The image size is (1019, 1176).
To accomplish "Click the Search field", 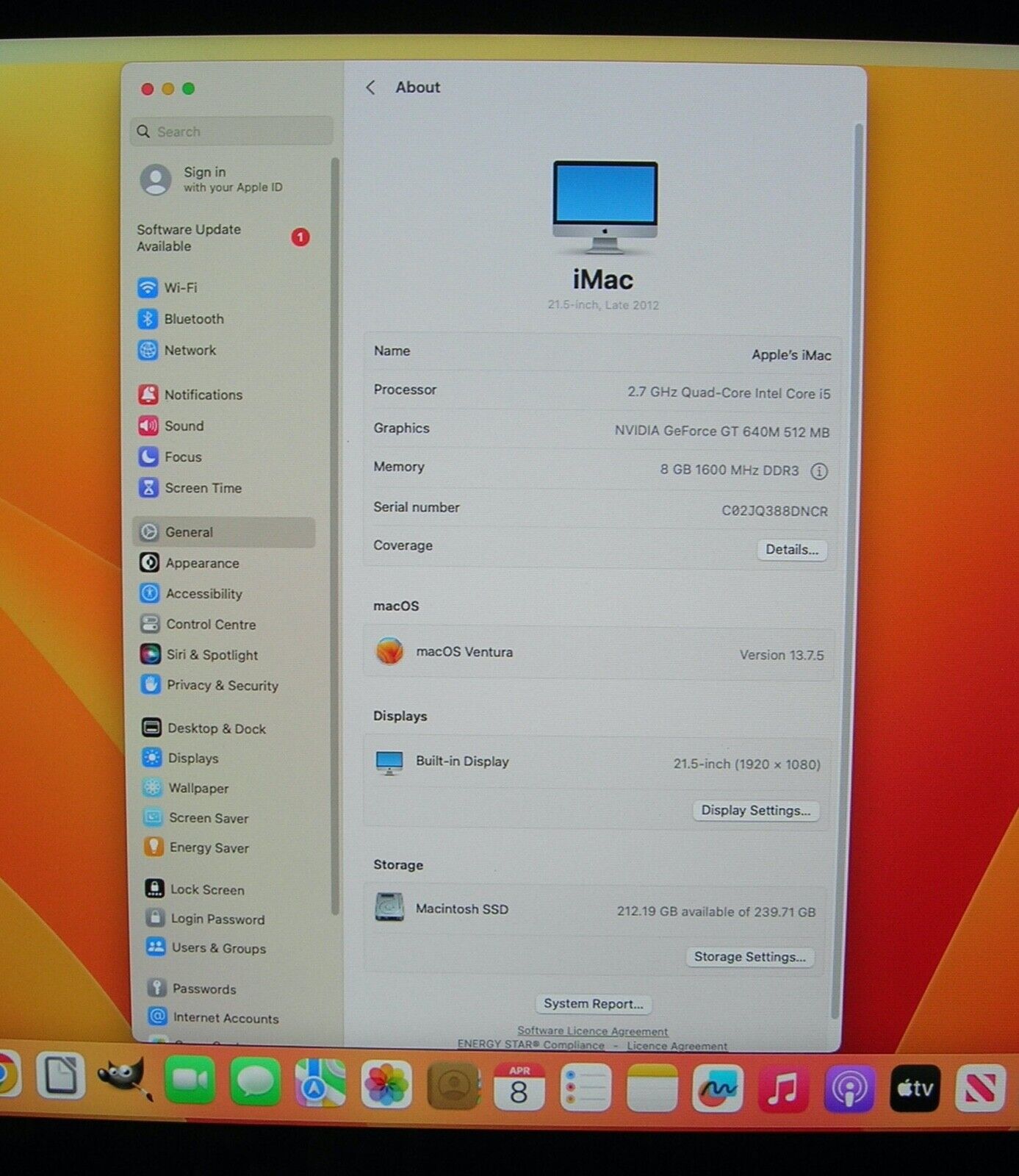I will click(x=232, y=132).
